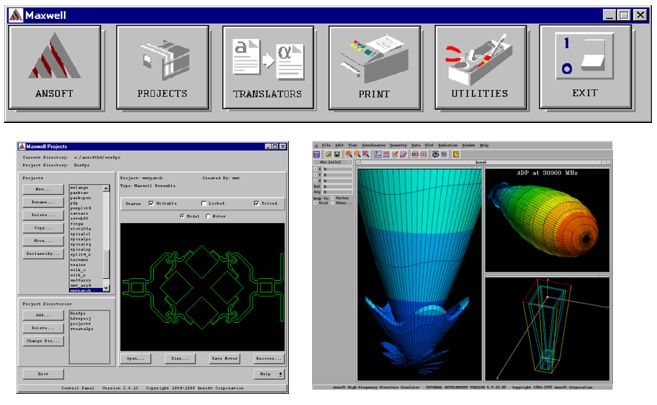Click the Save Notes button
Viewport: 657px width, 405px height.
224,359
